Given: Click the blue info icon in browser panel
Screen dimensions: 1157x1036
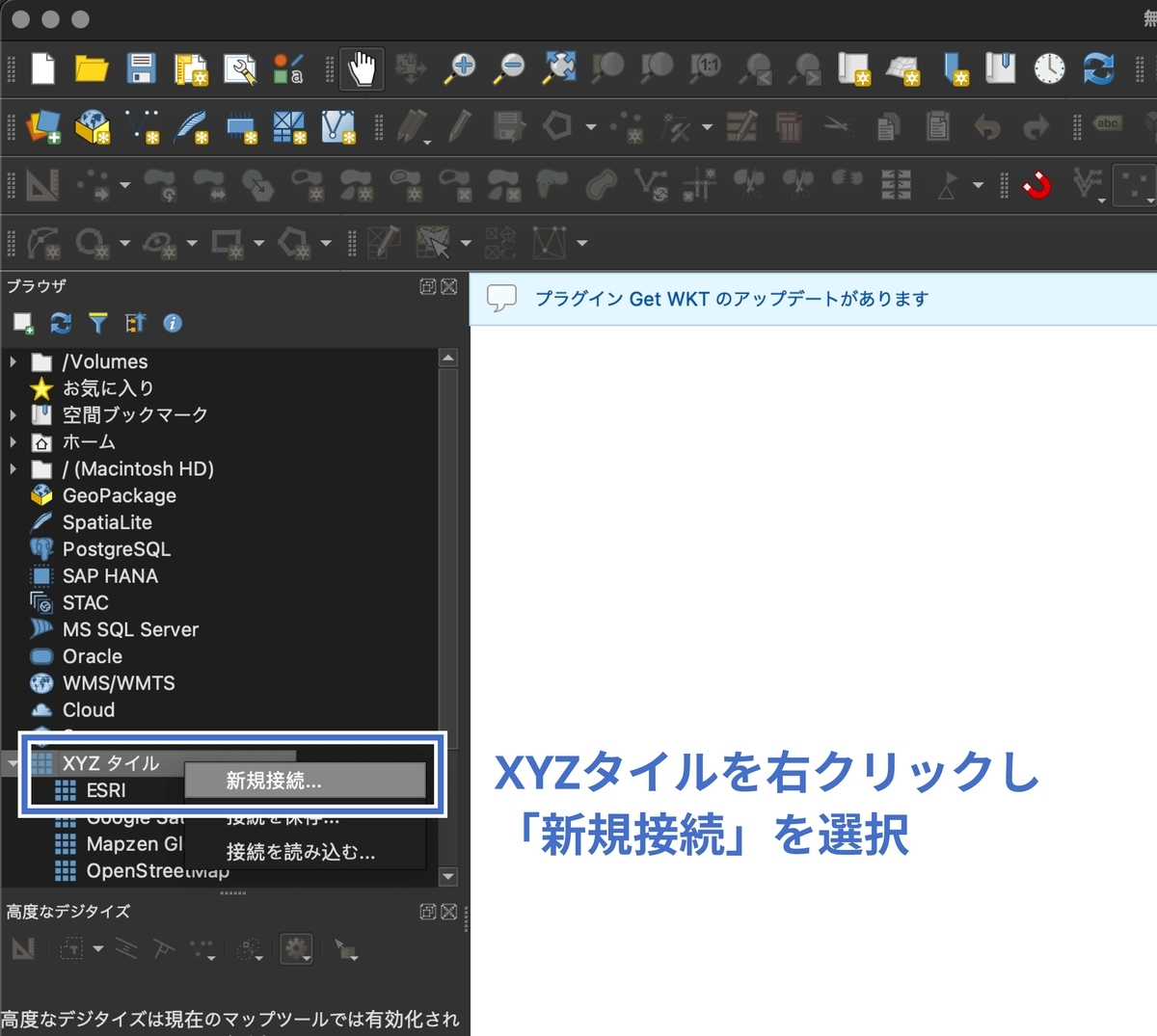Looking at the screenshot, I should pos(173,323).
